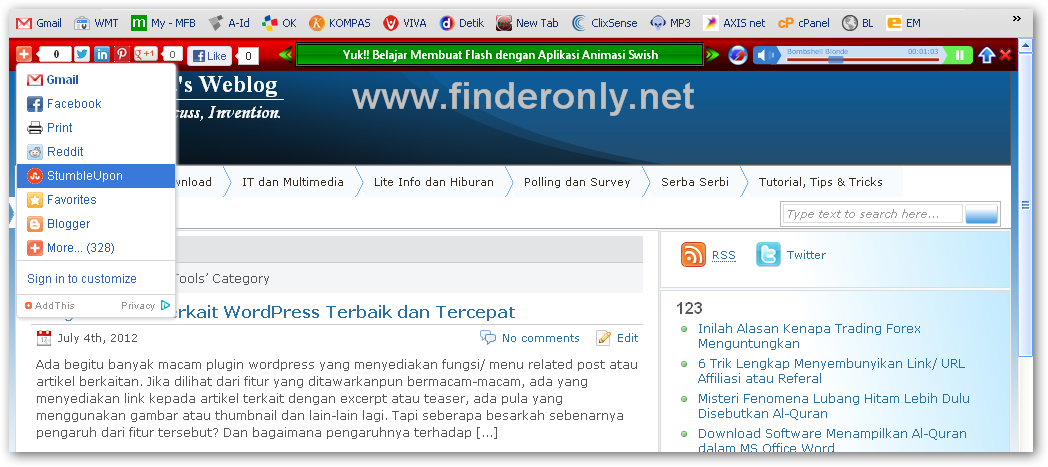Go to next headline with green right arrows

click(712, 55)
